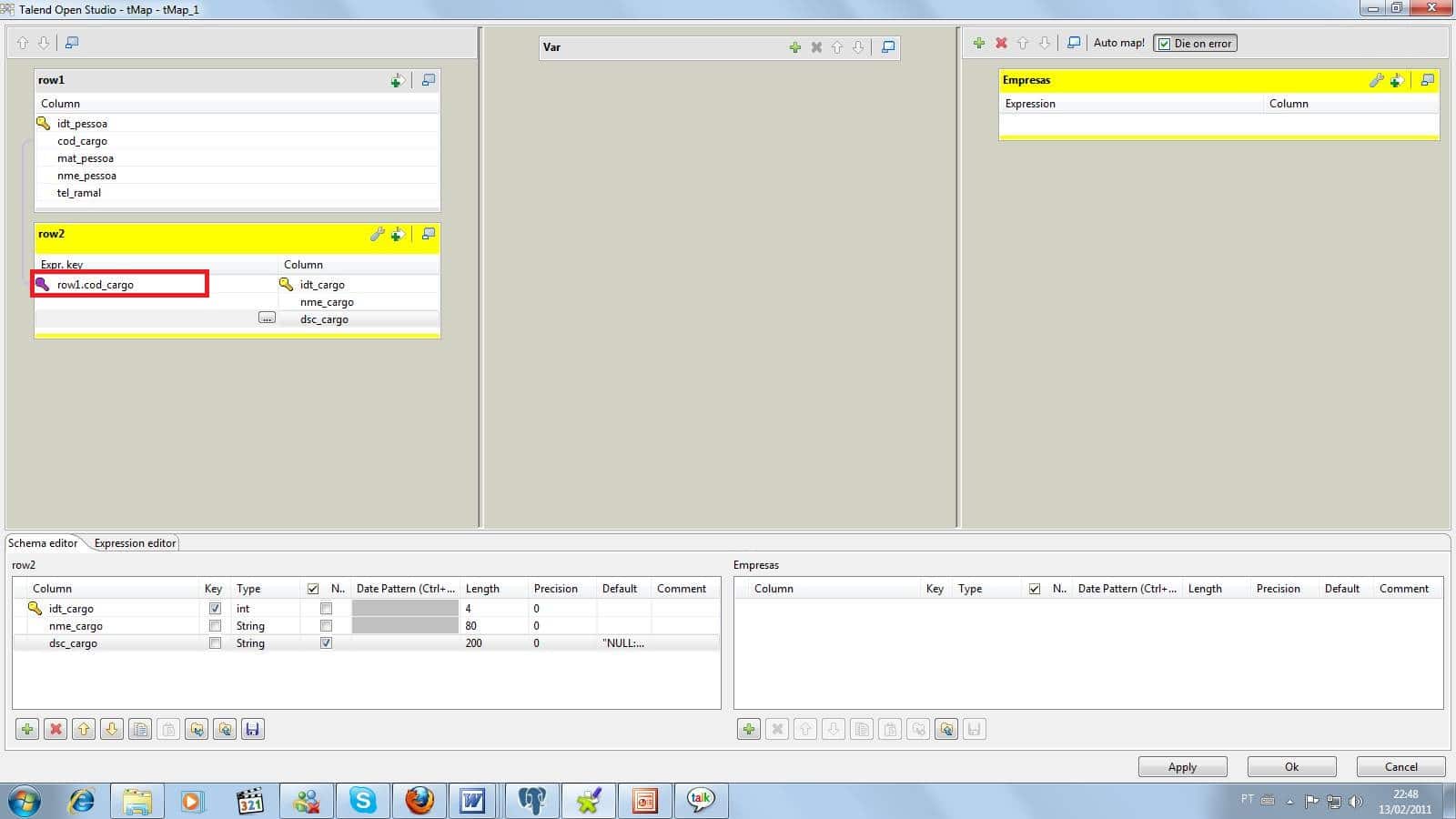
Task: Open Firefox from the Windows taskbar
Action: coord(420,801)
